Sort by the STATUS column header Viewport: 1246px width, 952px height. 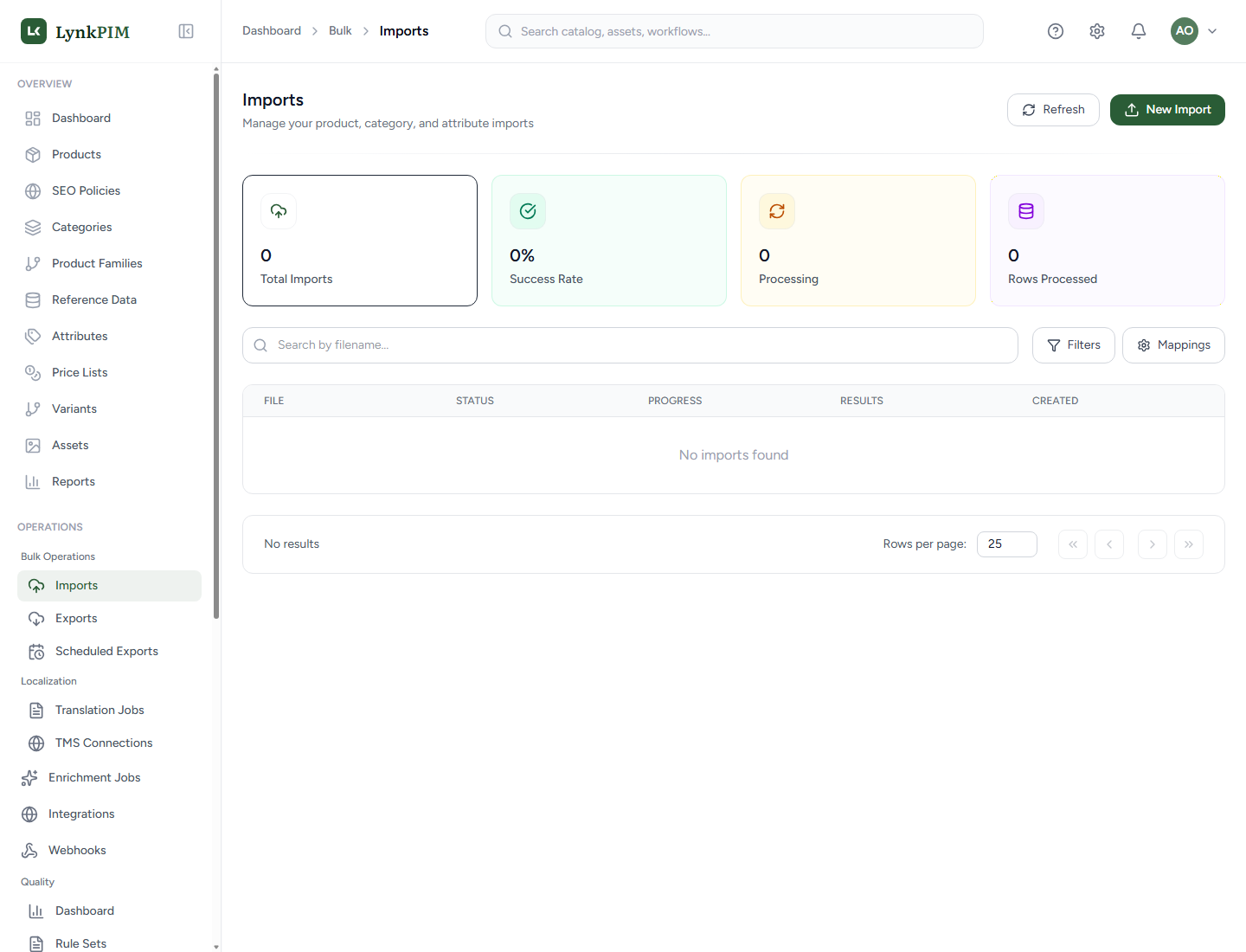(x=475, y=401)
